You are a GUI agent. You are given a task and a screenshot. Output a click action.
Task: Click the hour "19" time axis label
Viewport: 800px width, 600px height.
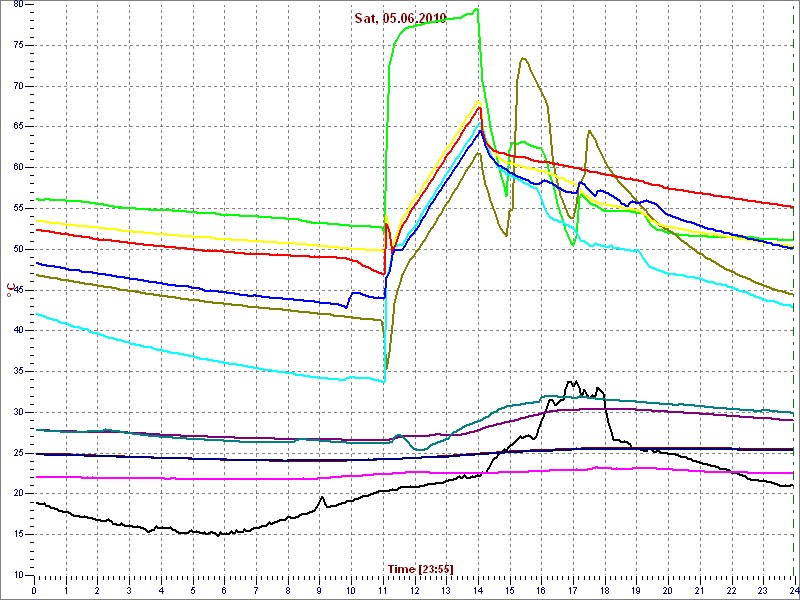(636, 590)
